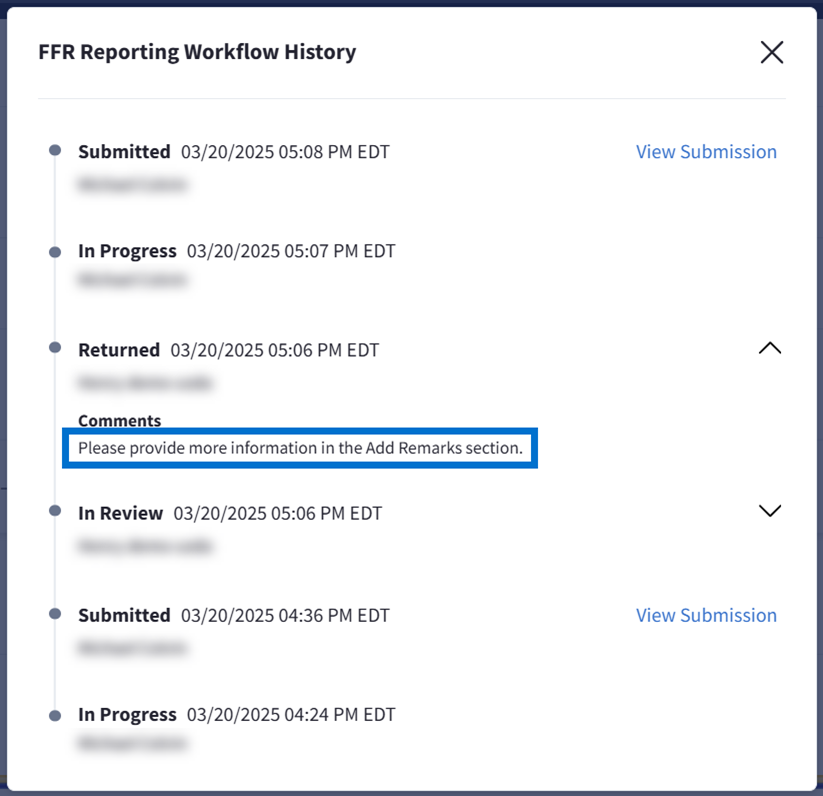The height and width of the screenshot is (796, 823).
Task: Click the Returned entry's 05:06 PM timestamp
Action: click(275, 350)
